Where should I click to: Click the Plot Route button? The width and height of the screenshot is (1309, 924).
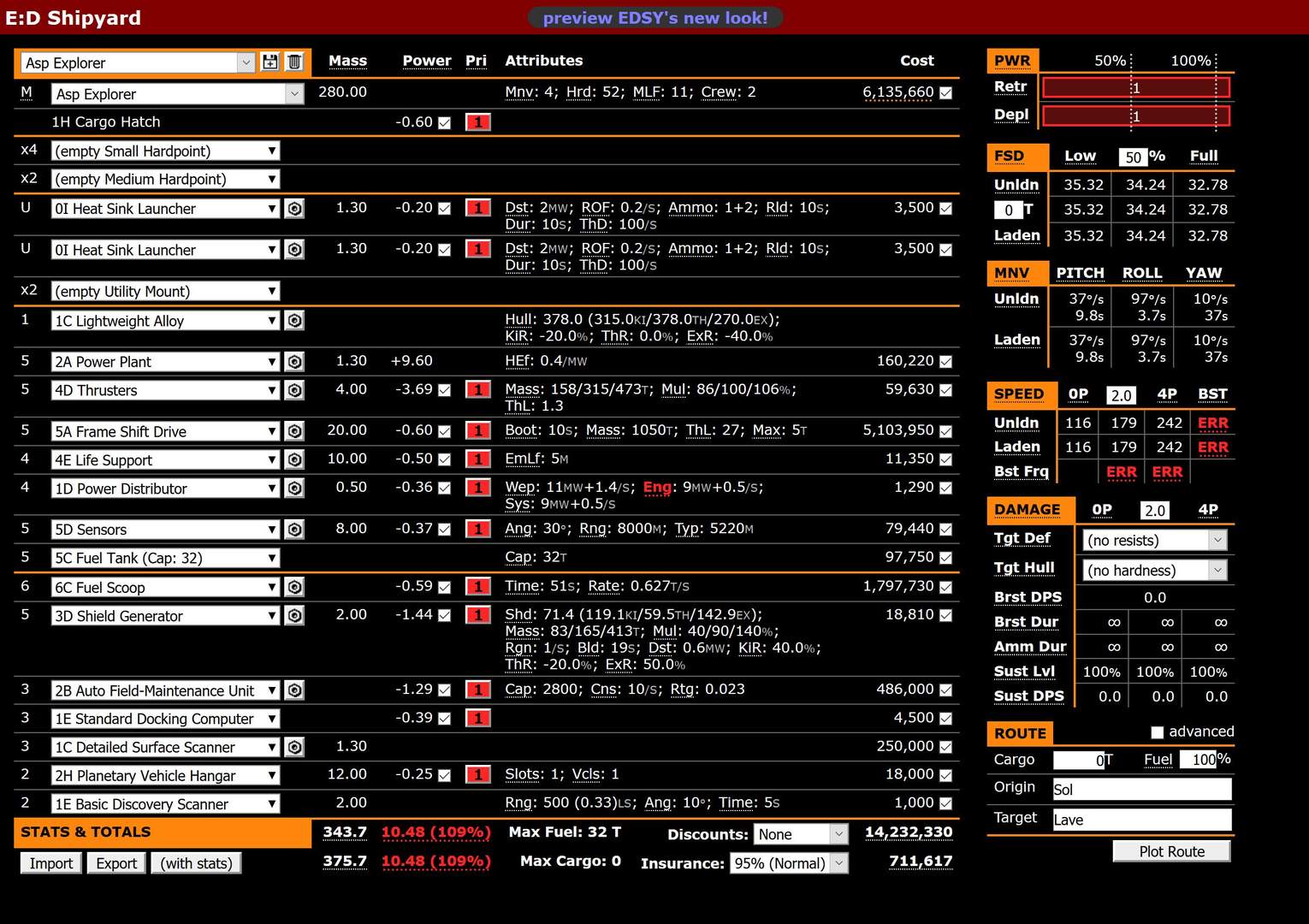click(x=1172, y=851)
